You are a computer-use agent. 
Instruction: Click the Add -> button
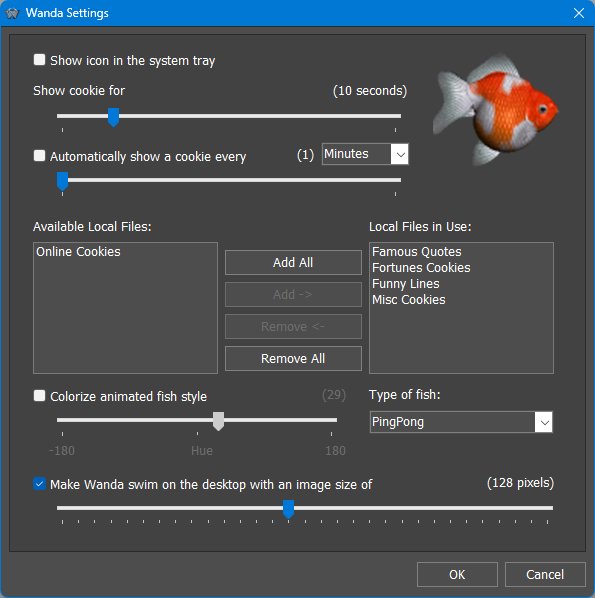click(x=293, y=294)
